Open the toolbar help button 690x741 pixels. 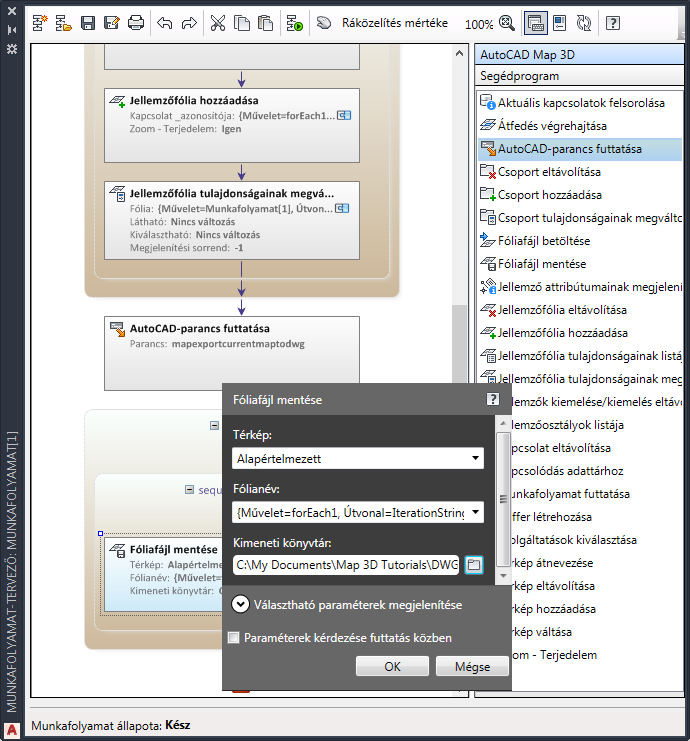click(x=613, y=23)
